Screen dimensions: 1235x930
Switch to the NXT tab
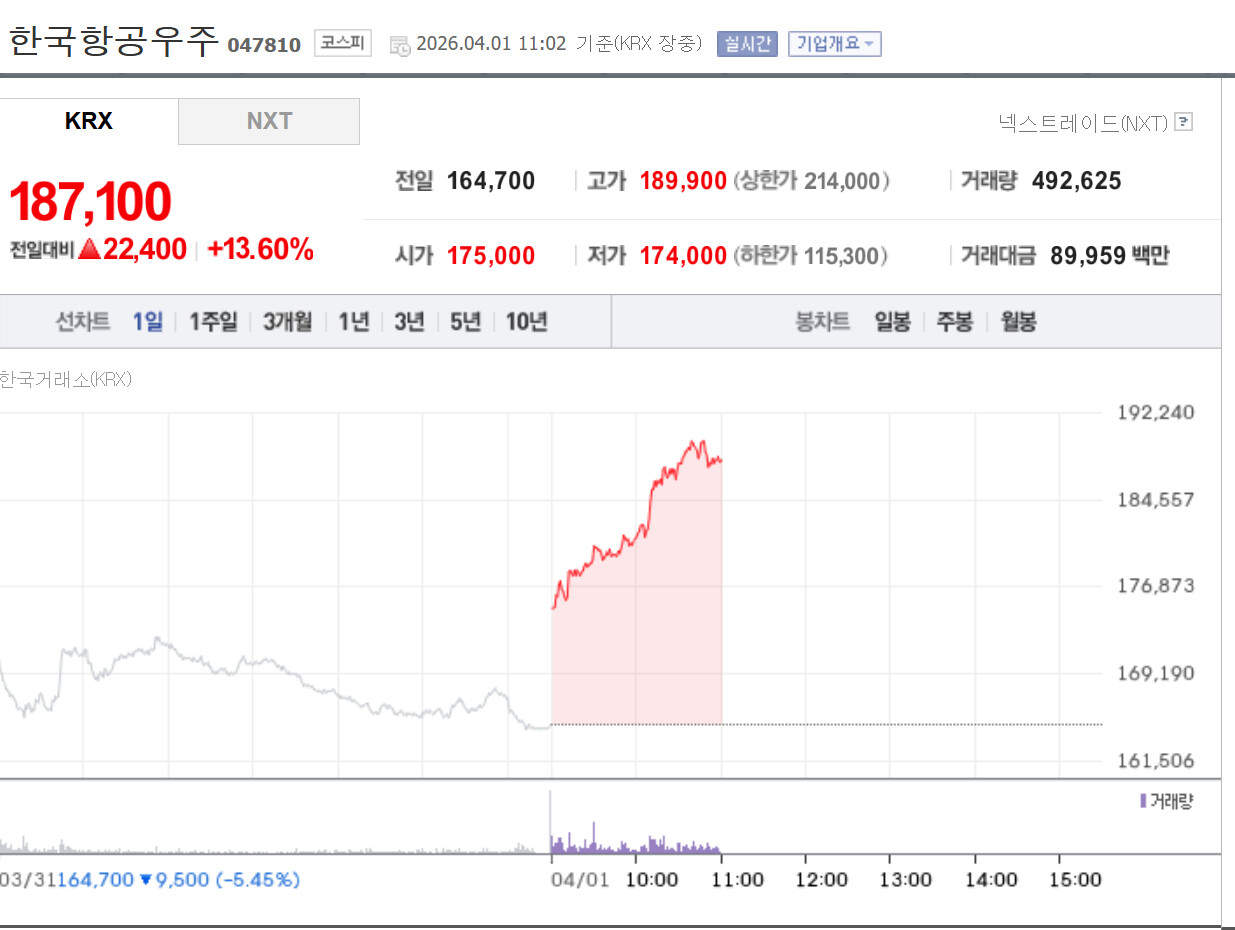269,121
